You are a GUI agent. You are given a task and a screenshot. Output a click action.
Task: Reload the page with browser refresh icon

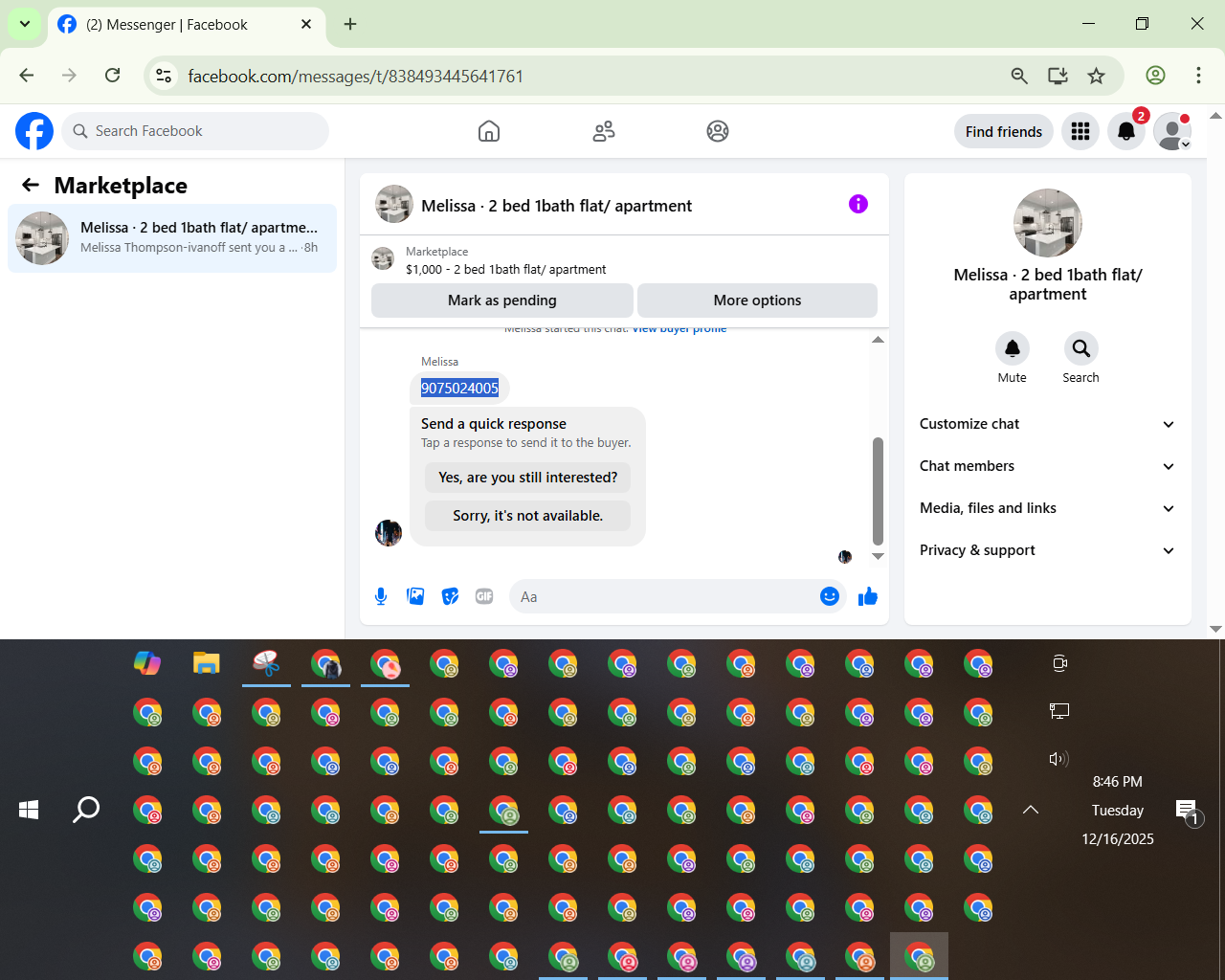(x=113, y=76)
